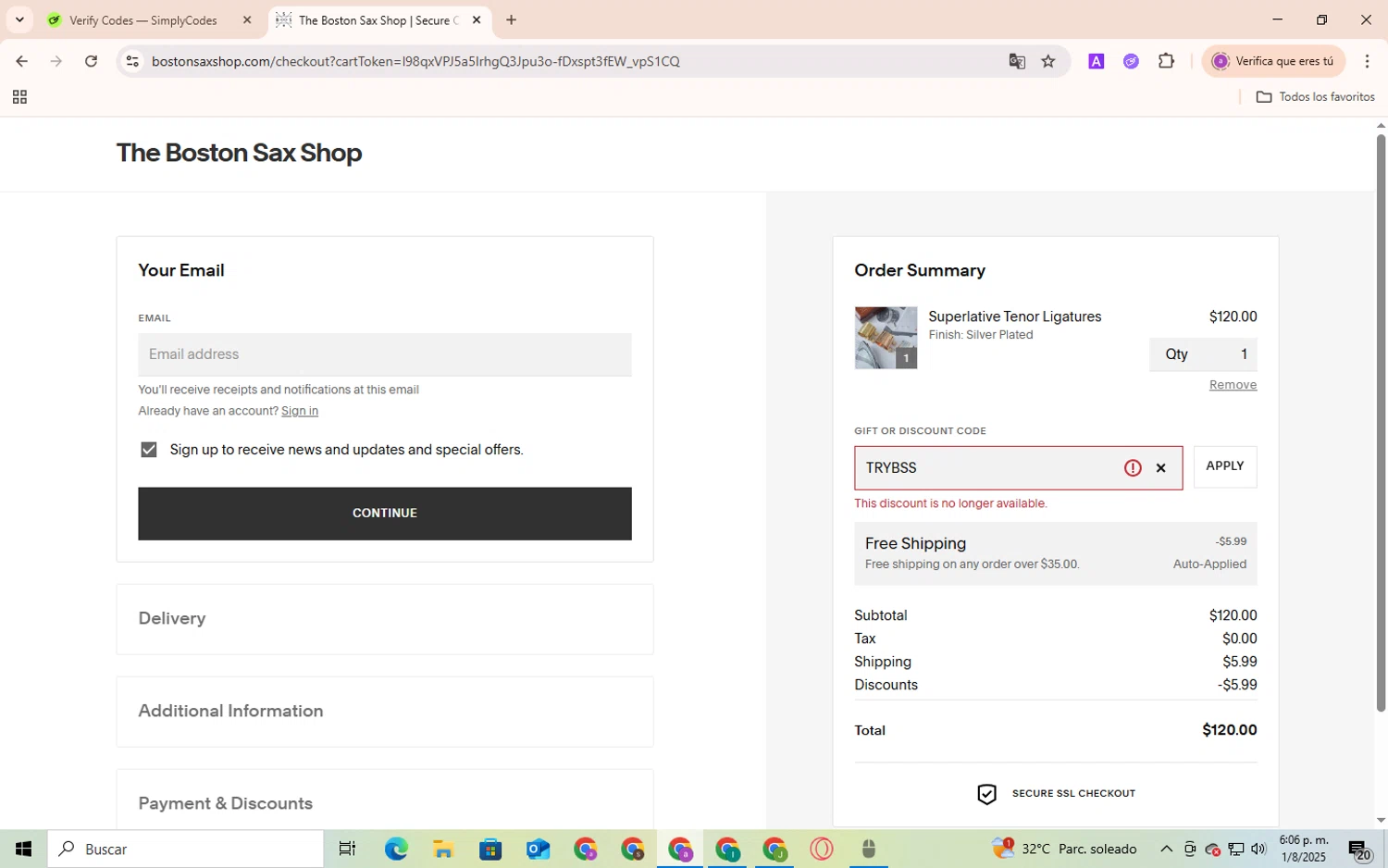Viewport: 1388px width, 868px height.
Task: Click the red error warning icon
Action: point(1133,468)
